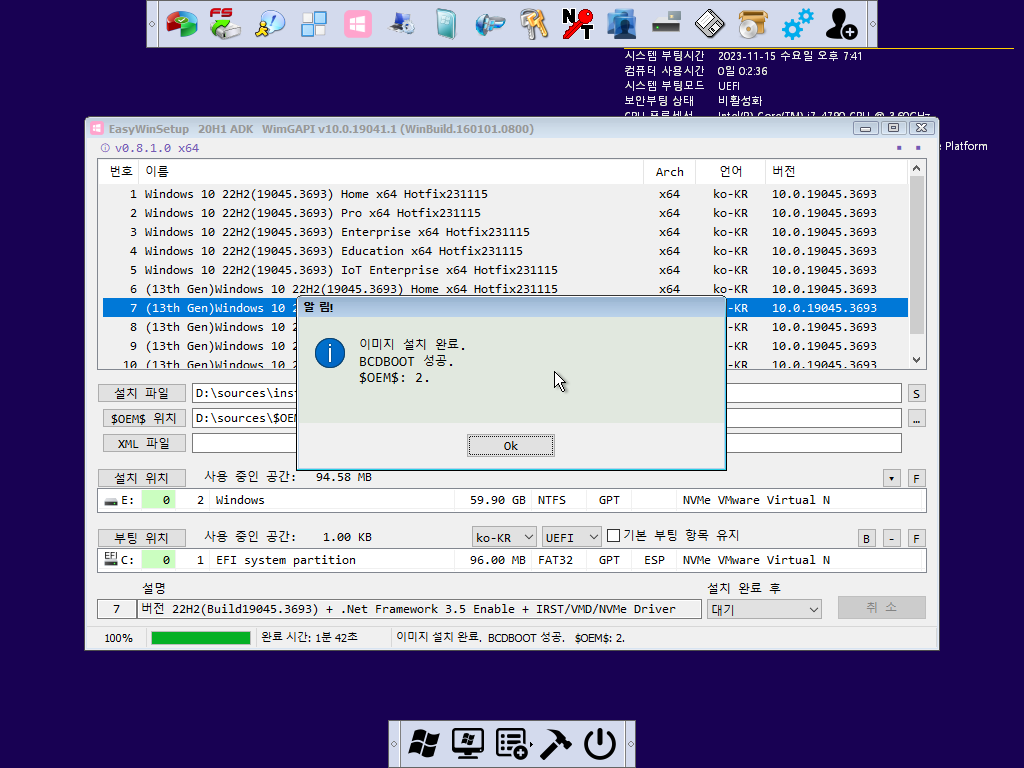This screenshot has width=1024, height=768.
Task: Launch the four-blue-squares tile icon
Action: tap(313, 24)
